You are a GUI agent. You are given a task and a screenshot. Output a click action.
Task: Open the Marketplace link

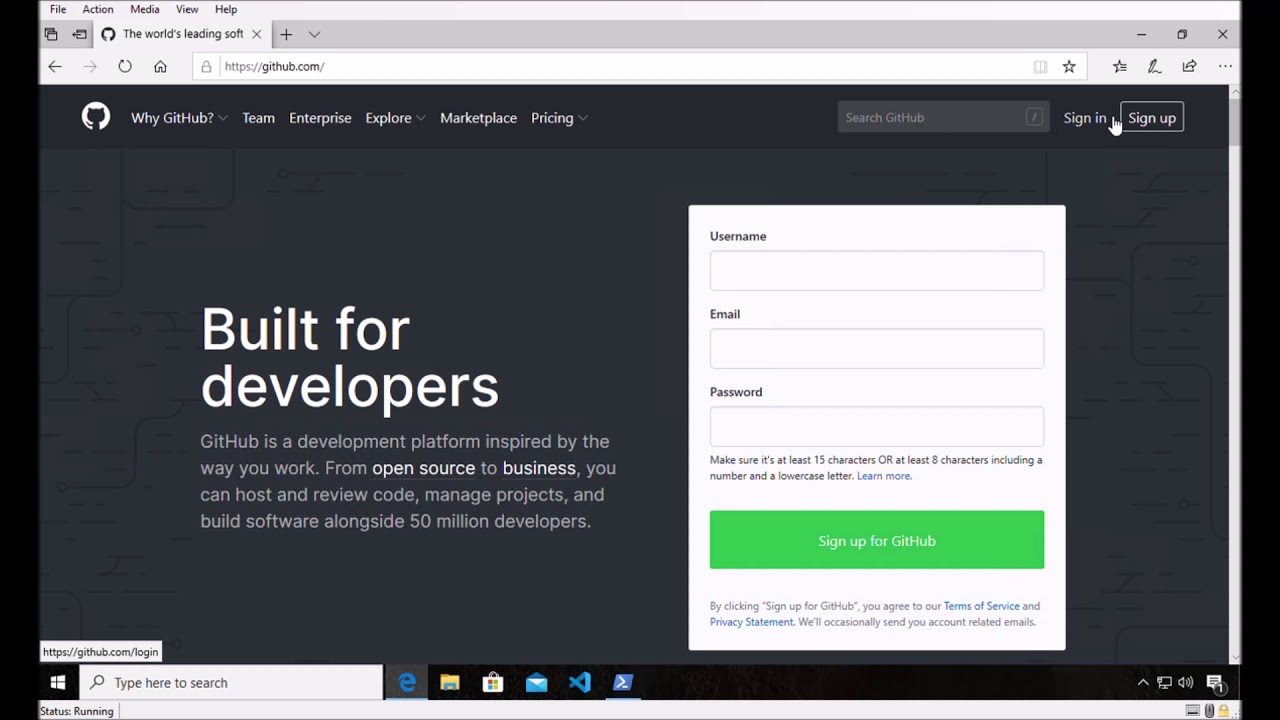point(478,118)
